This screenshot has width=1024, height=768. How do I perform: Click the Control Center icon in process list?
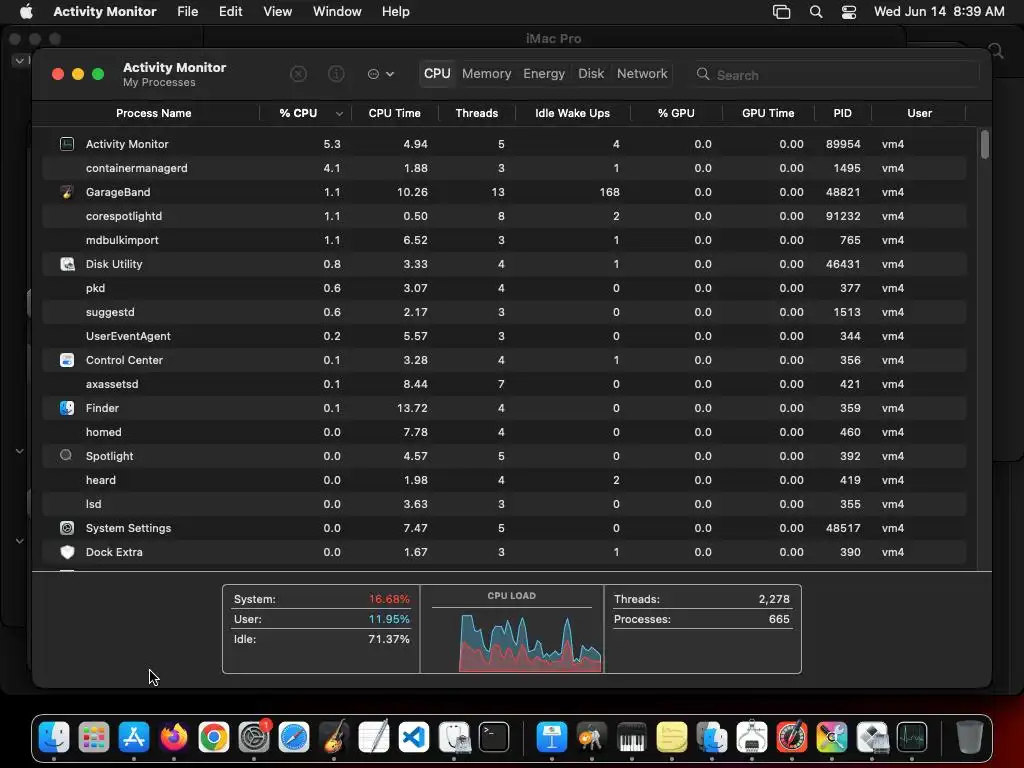(x=67, y=360)
